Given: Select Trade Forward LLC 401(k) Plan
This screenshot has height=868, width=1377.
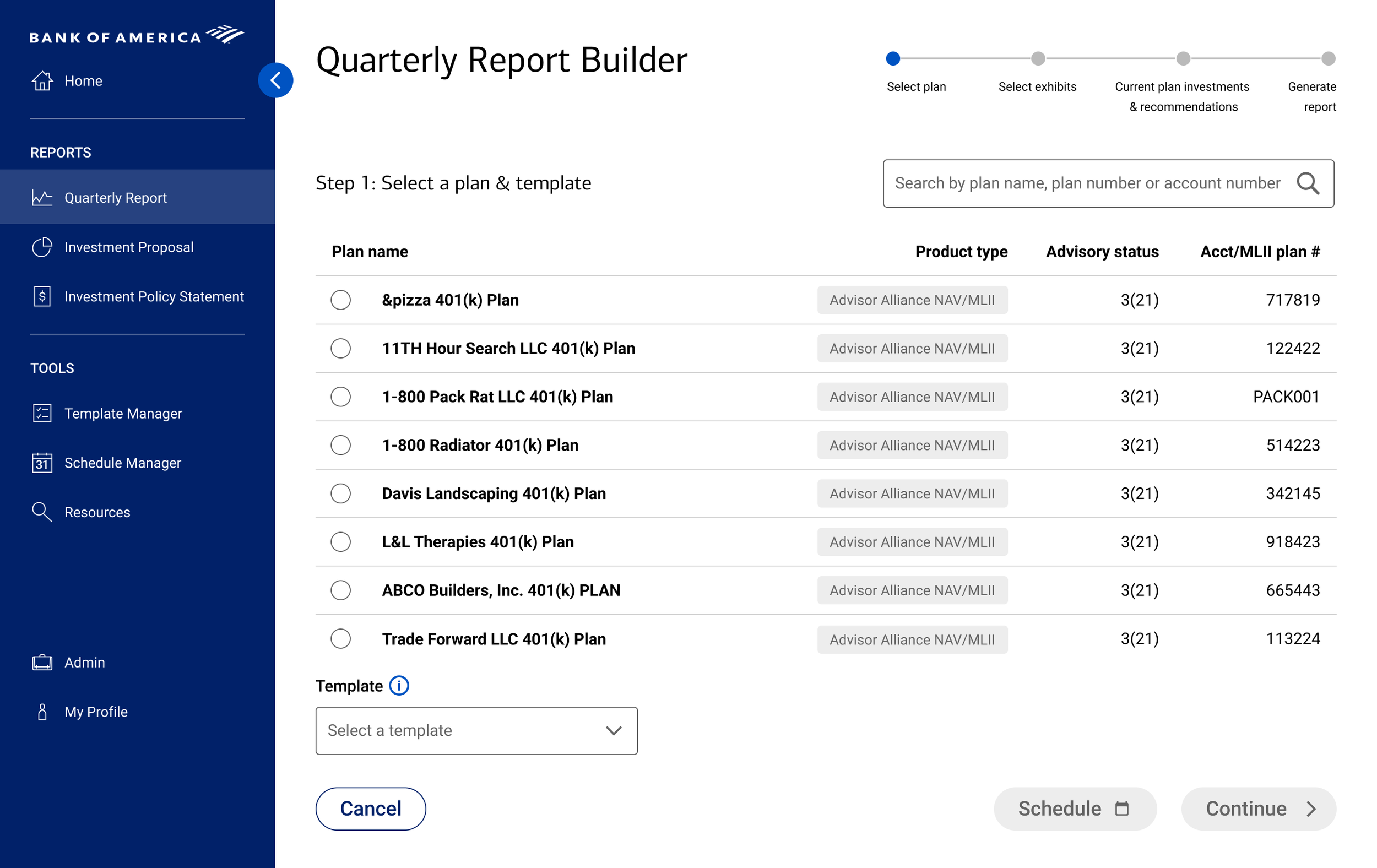Looking at the screenshot, I should (x=340, y=639).
